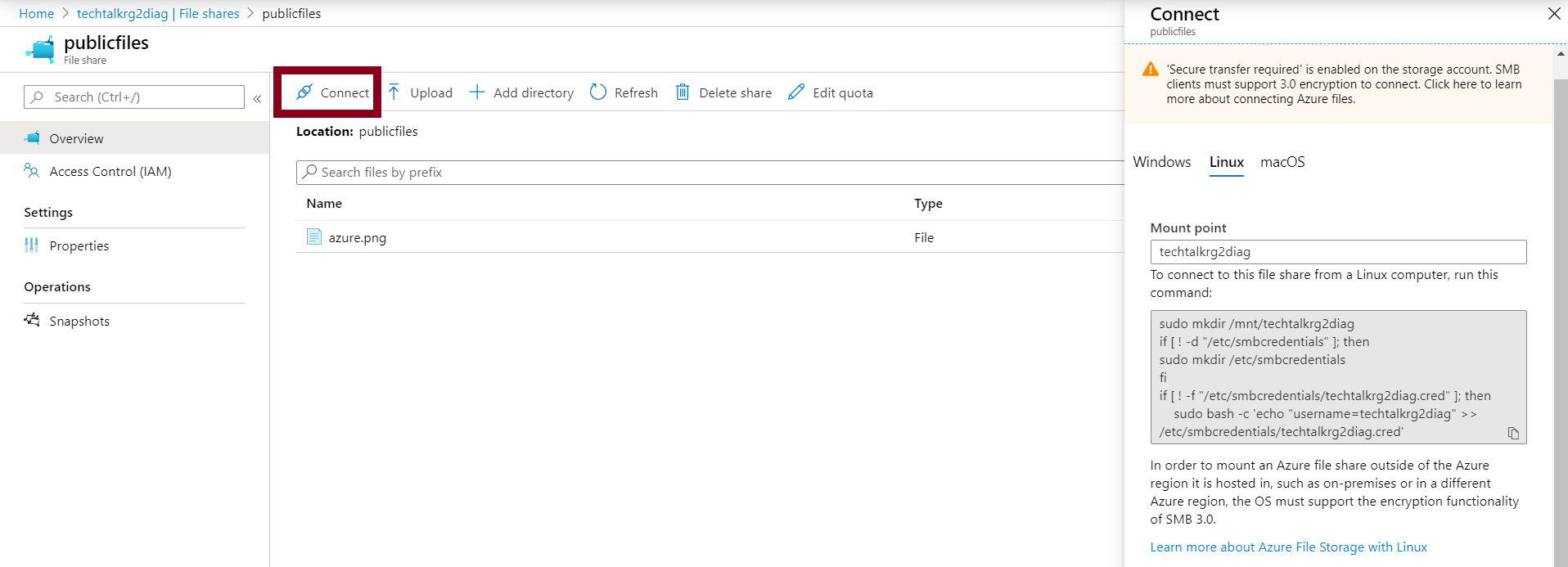Click the Upload toolbar label
The width and height of the screenshot is (1568, 567).
[431, 92]
